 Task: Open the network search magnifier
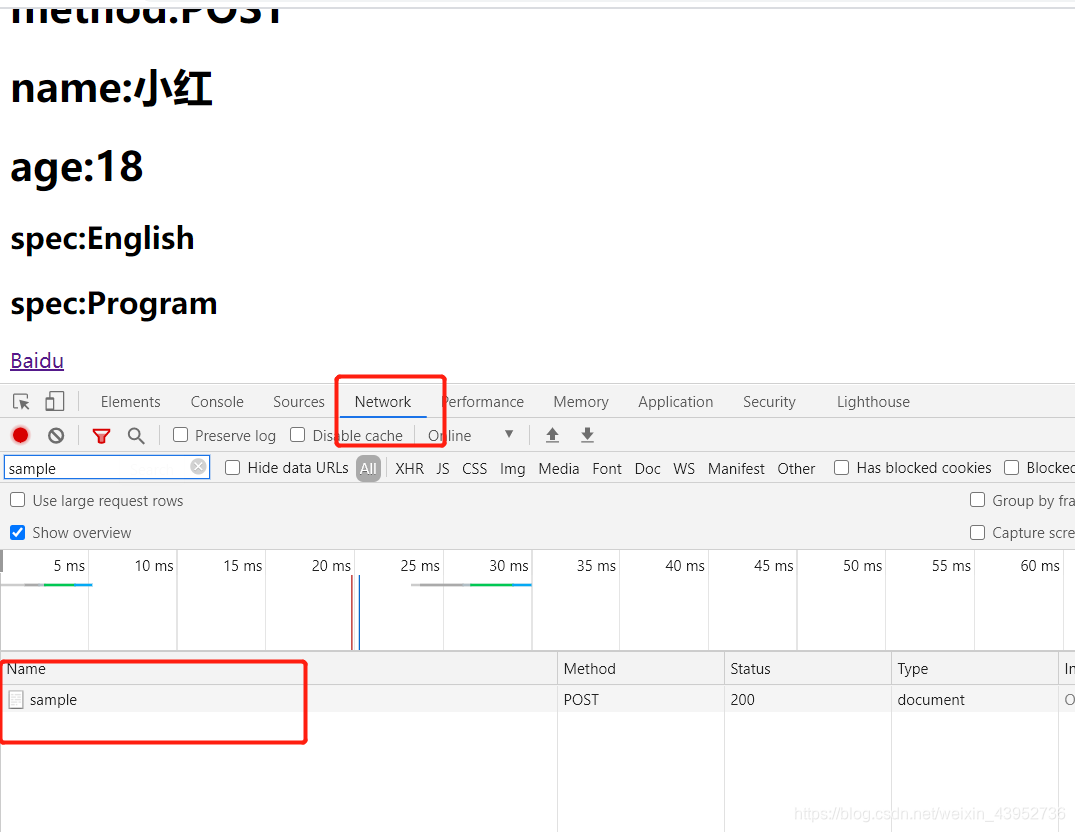pos(136,435)
